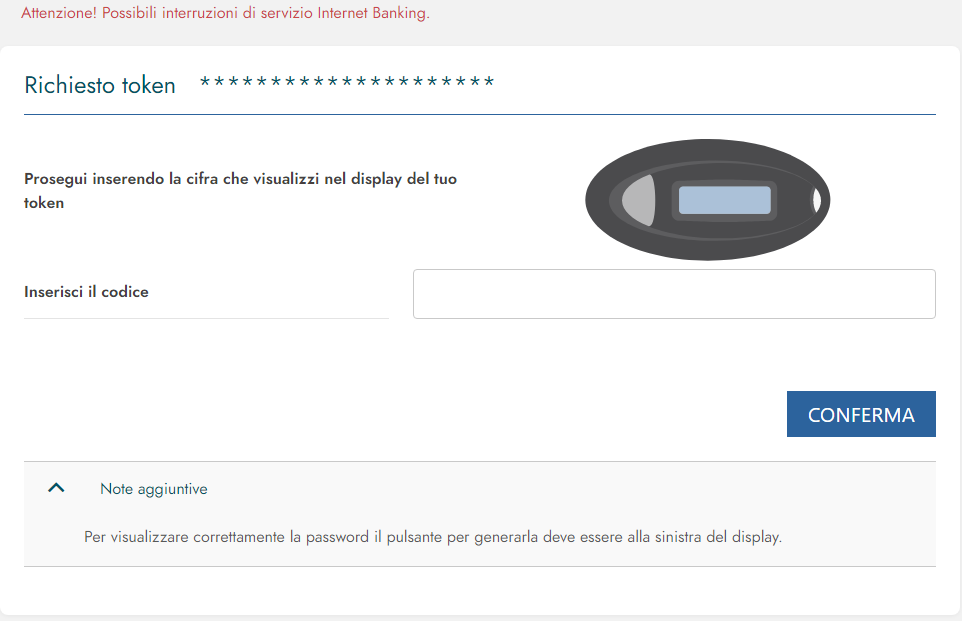Click the CONFERMA button
Image resolution: width=965 pixels, height=621 pixels.
861,414
